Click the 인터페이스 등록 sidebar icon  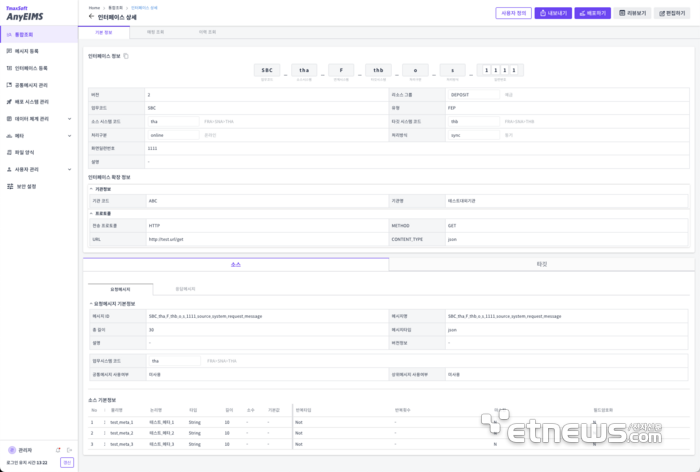point(9,68)
